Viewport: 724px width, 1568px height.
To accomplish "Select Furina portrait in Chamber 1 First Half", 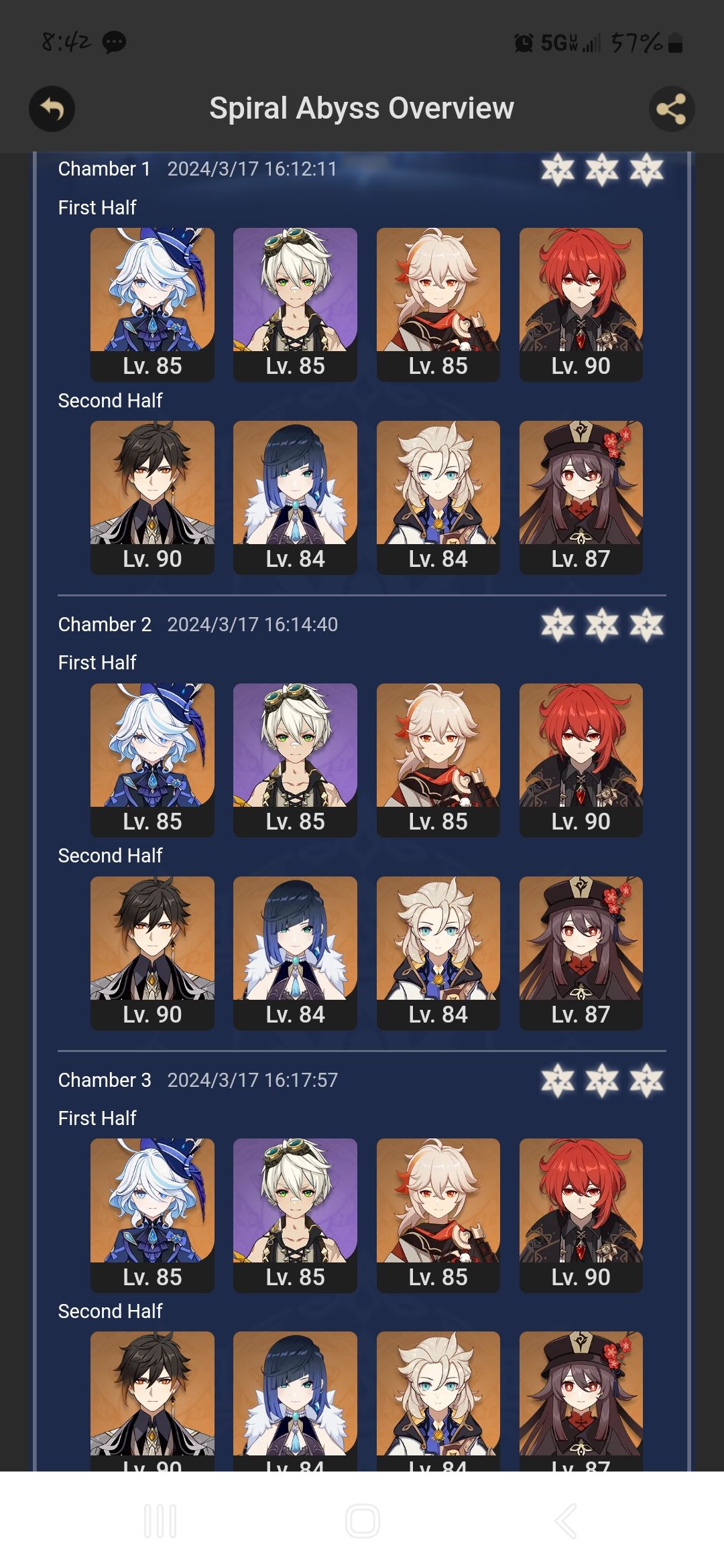I will tap(152, 304).
